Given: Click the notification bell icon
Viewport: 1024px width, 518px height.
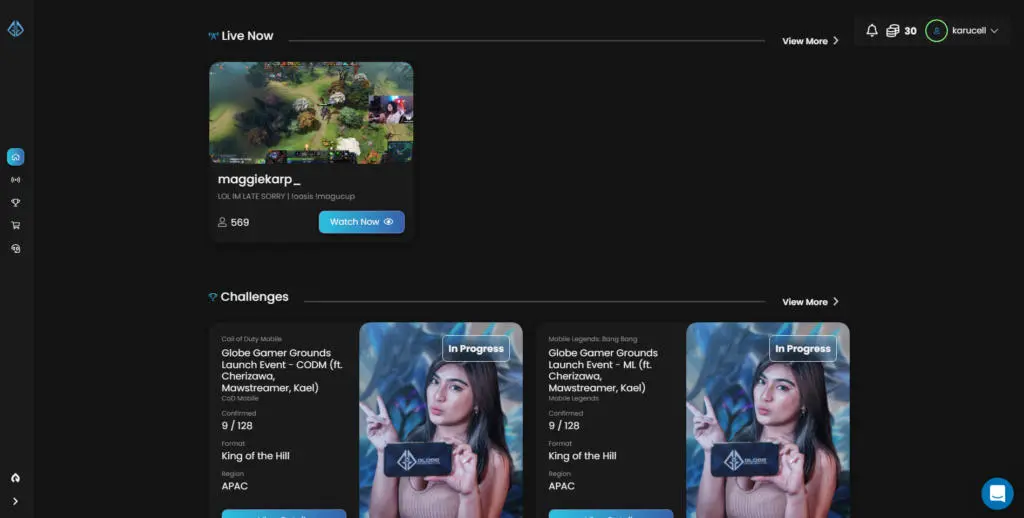Looking at the screenshot, I should point(872,30).
